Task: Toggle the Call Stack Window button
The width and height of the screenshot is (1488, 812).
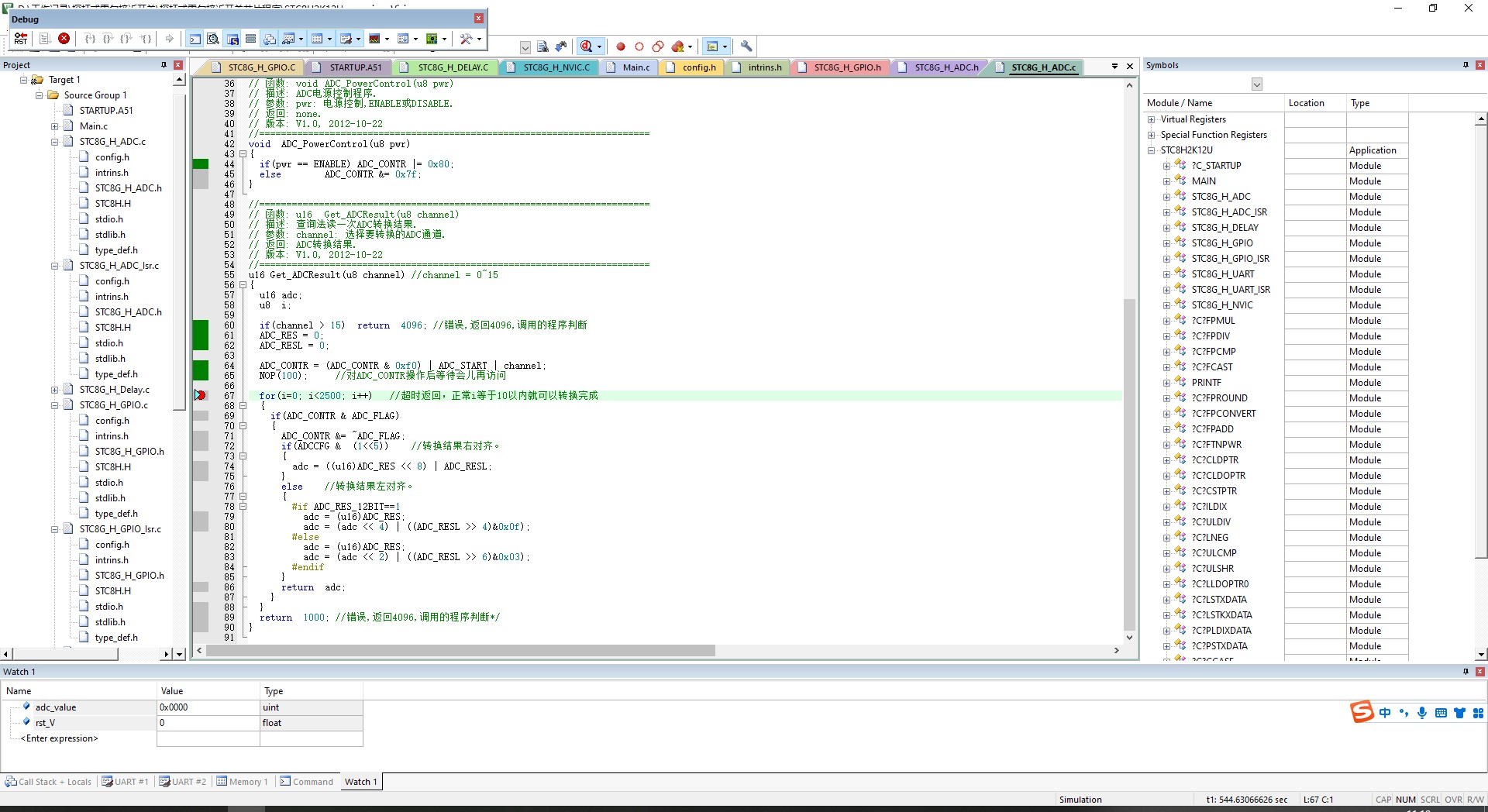Action: click(269, 39)
